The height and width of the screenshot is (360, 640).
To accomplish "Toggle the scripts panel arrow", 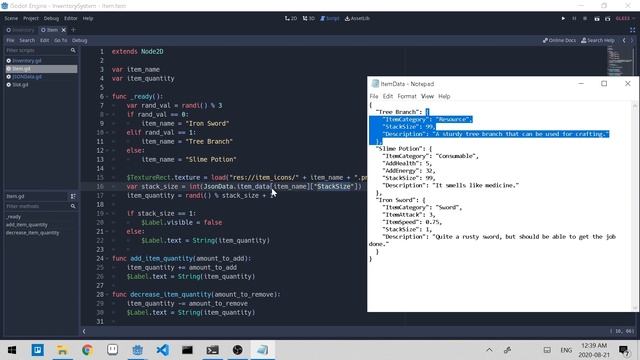I will pyautogui.click(x=84, y=331).
